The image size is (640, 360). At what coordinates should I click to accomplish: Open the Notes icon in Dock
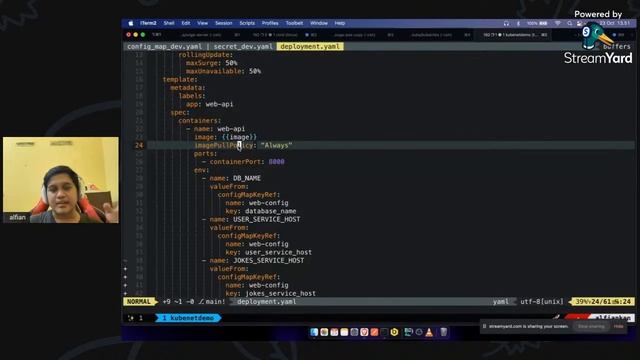(x=344, y=332)
